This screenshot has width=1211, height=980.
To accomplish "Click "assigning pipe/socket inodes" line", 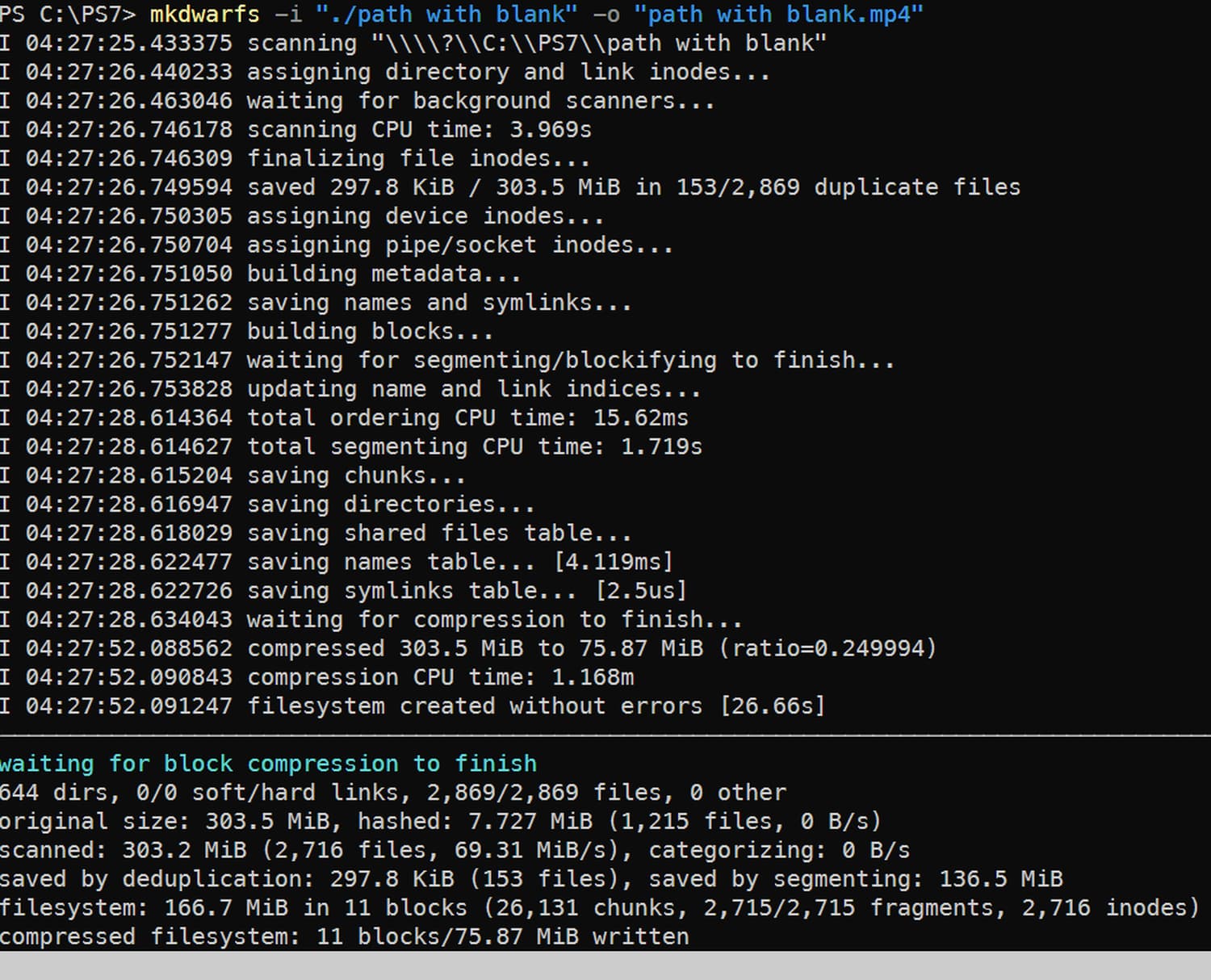I will point(459,245).
